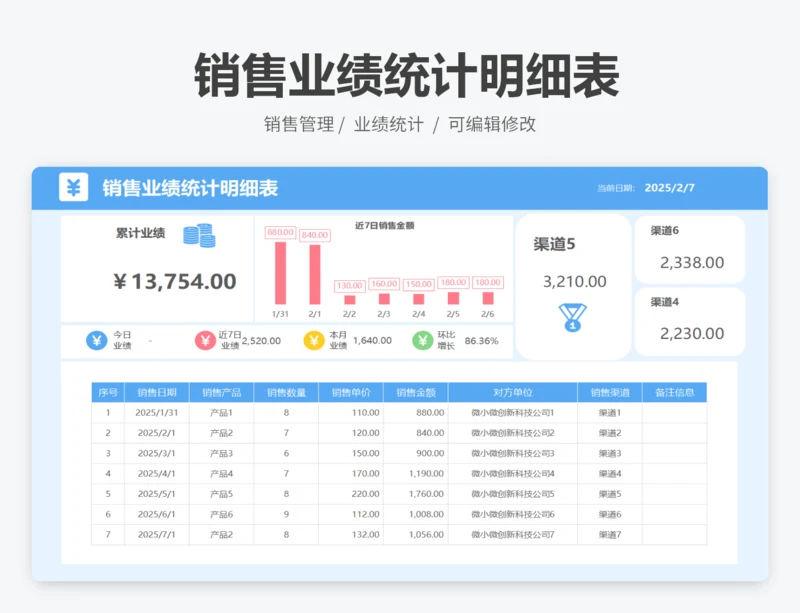Click the 销售产品 column header

tap(221, 393)
